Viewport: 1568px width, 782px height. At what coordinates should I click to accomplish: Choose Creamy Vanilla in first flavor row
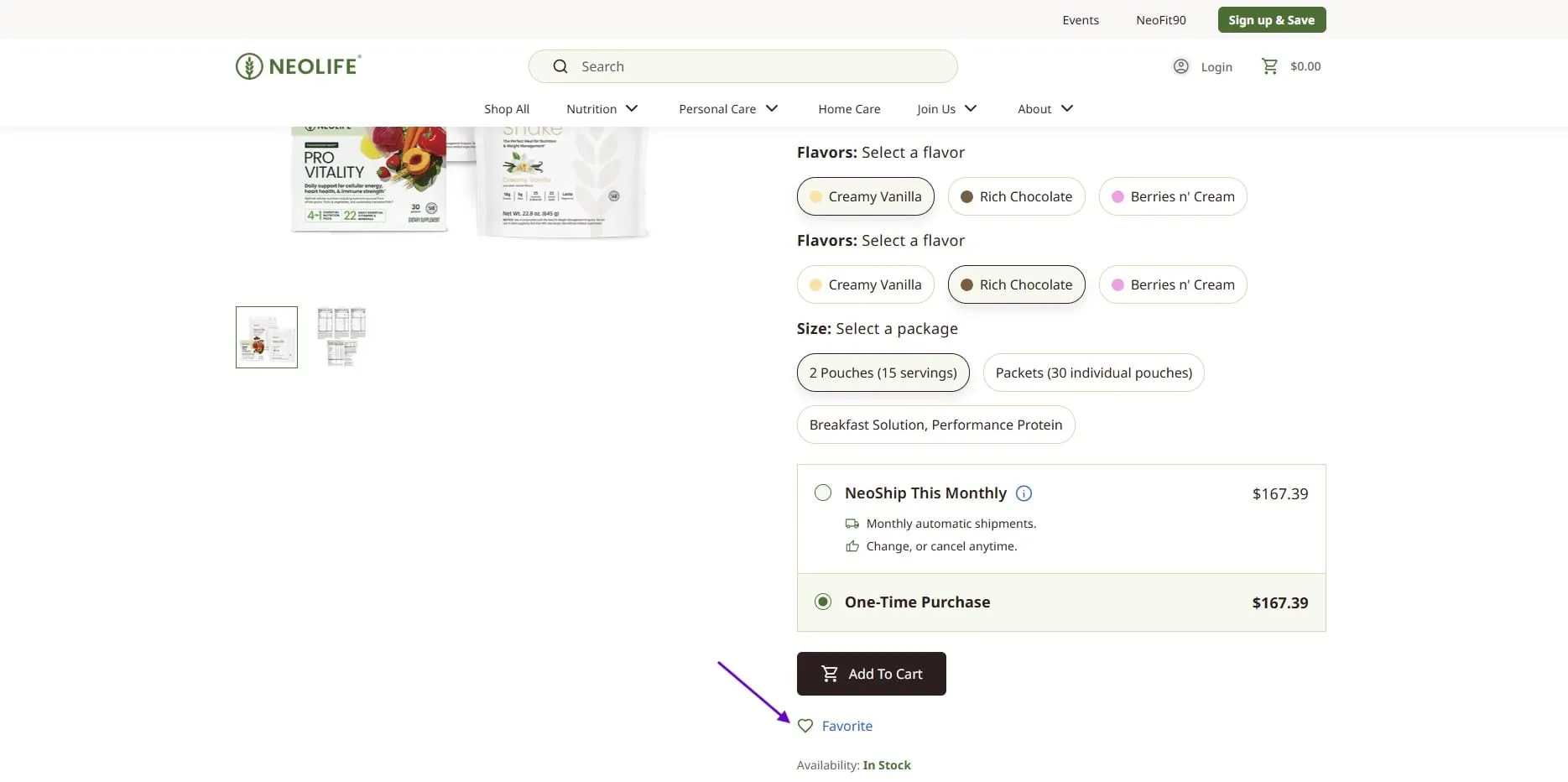click(x=865, y=196)
